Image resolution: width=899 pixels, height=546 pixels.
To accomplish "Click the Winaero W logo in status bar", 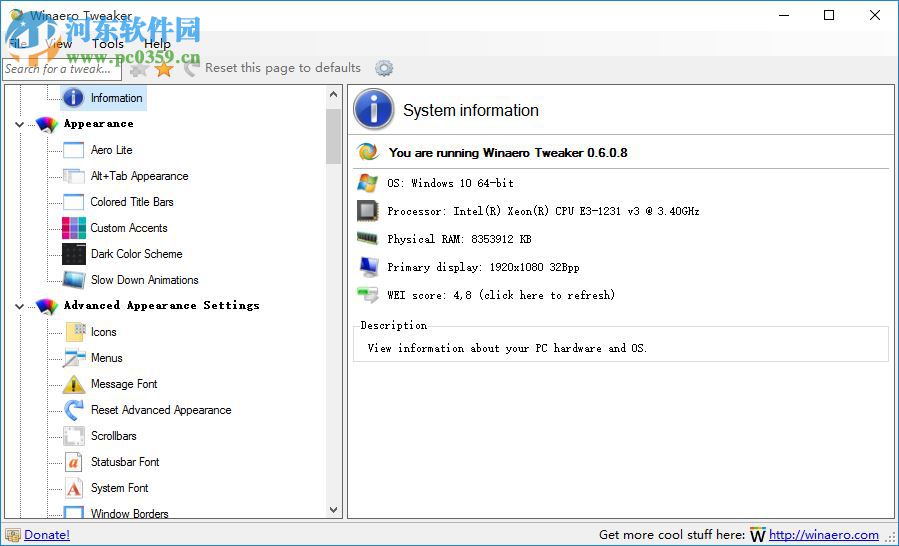I will 757,535.
